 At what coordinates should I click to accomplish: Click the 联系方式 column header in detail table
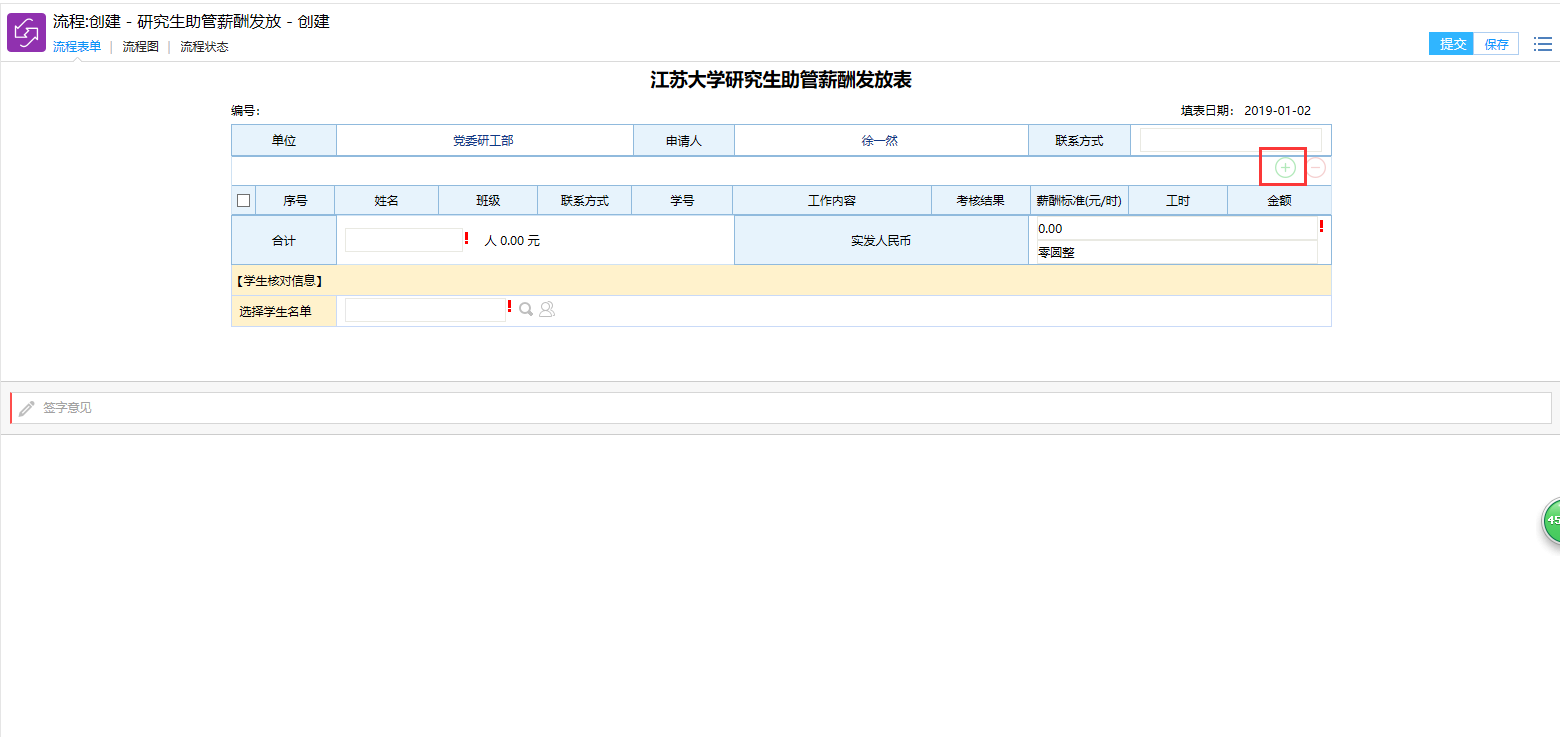pyautogui.click(x=585, y=200)
